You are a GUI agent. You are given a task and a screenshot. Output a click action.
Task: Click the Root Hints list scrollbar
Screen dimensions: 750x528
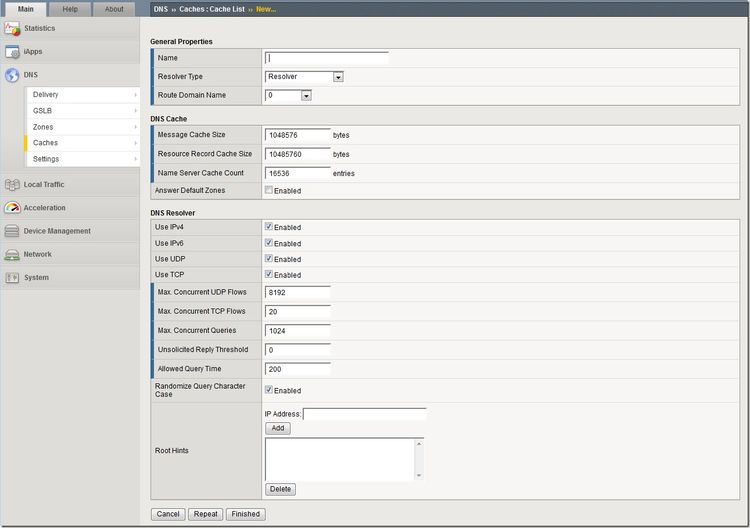pyautogui.click(x=419, y=458)
